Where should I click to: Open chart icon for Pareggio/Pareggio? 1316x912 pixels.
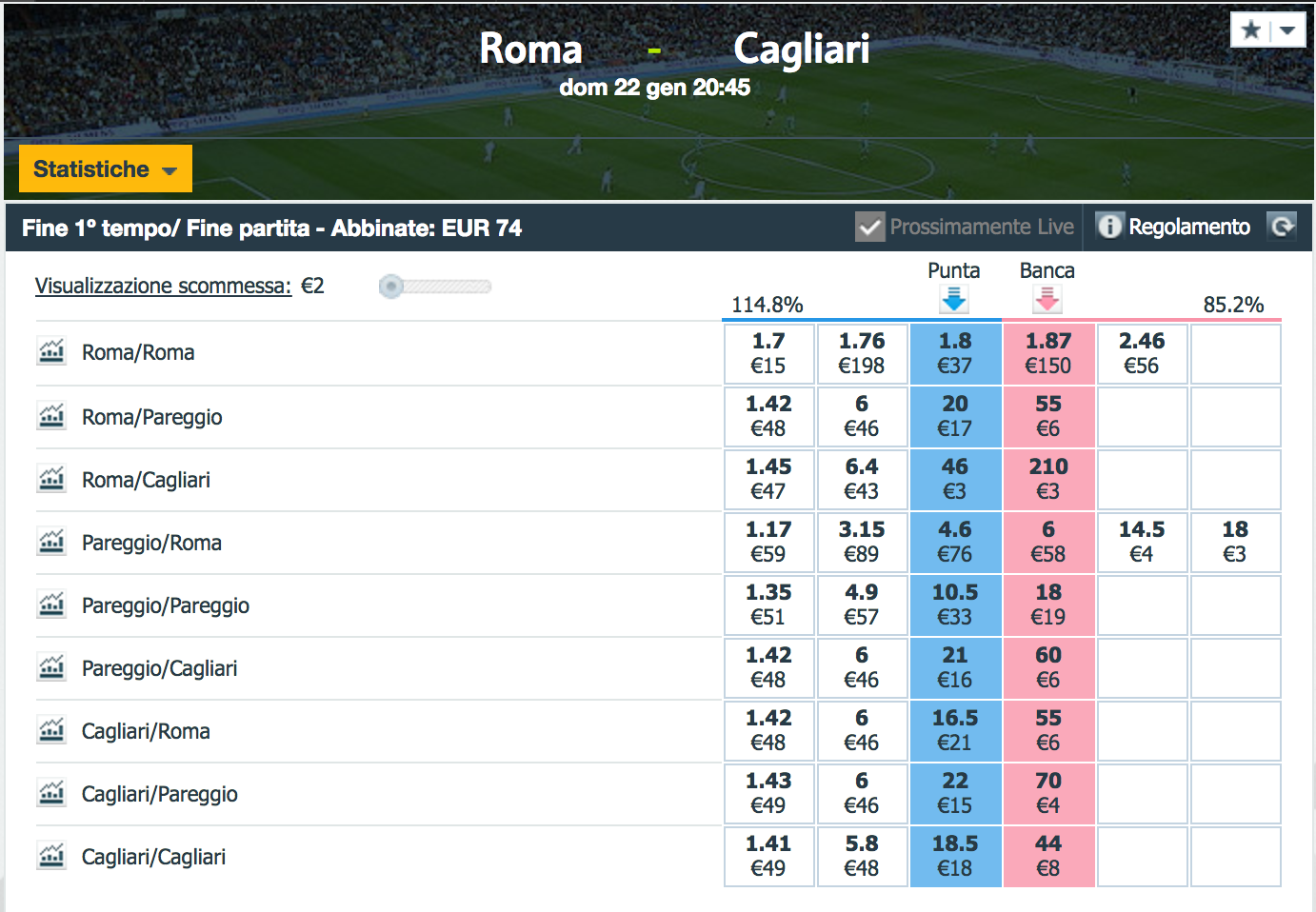pyautogui.click(x=51, y=605)
